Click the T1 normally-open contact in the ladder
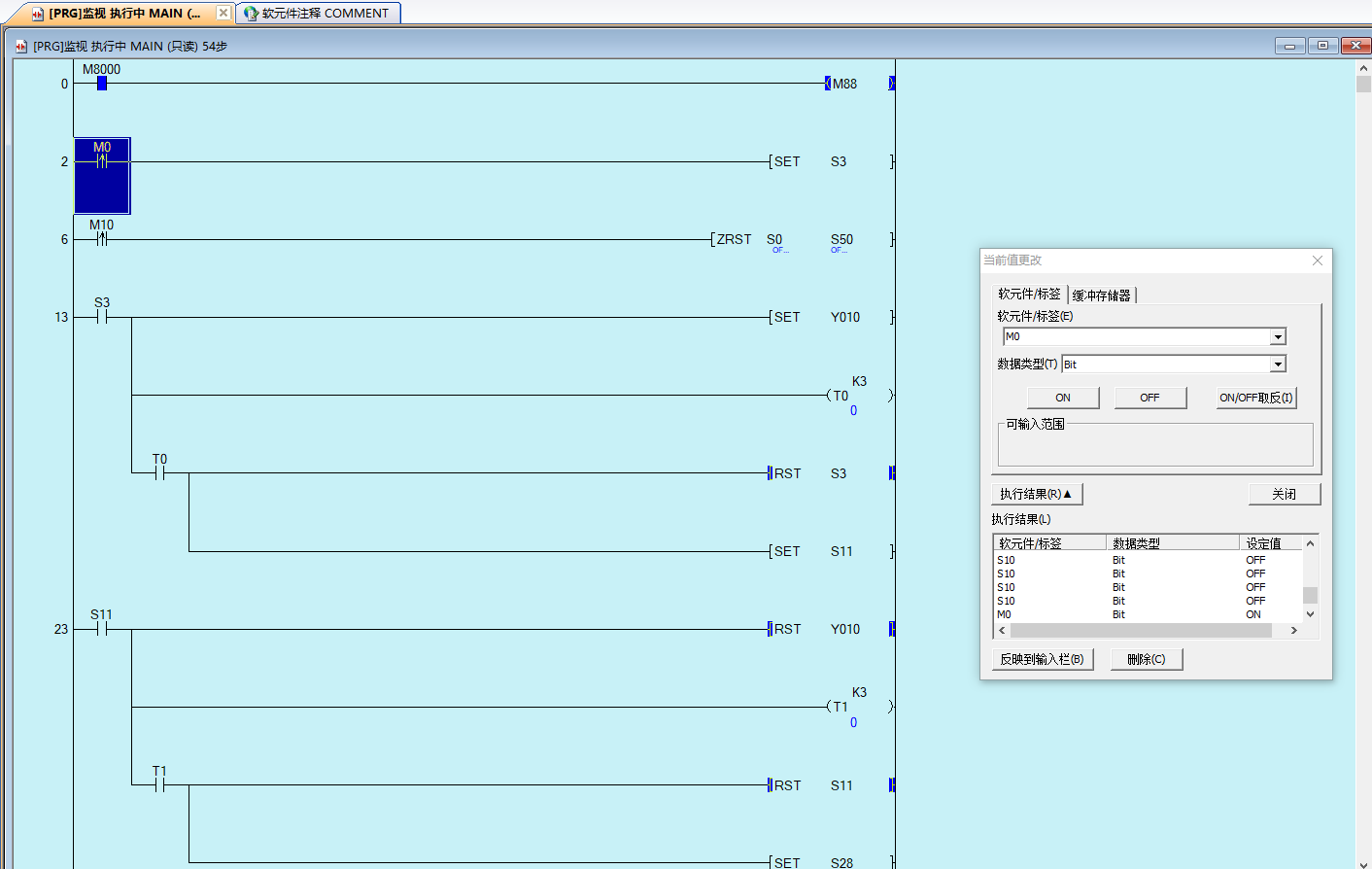 click(x=159, y=785)
